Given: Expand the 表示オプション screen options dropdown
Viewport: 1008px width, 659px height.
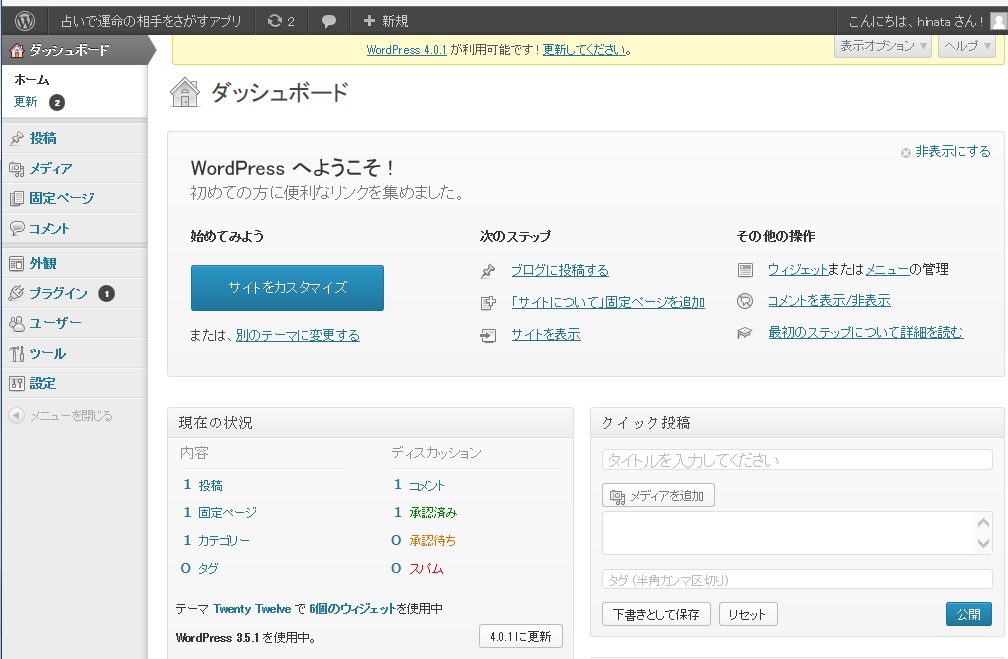Looking at the screenshot, I should 883,46.
